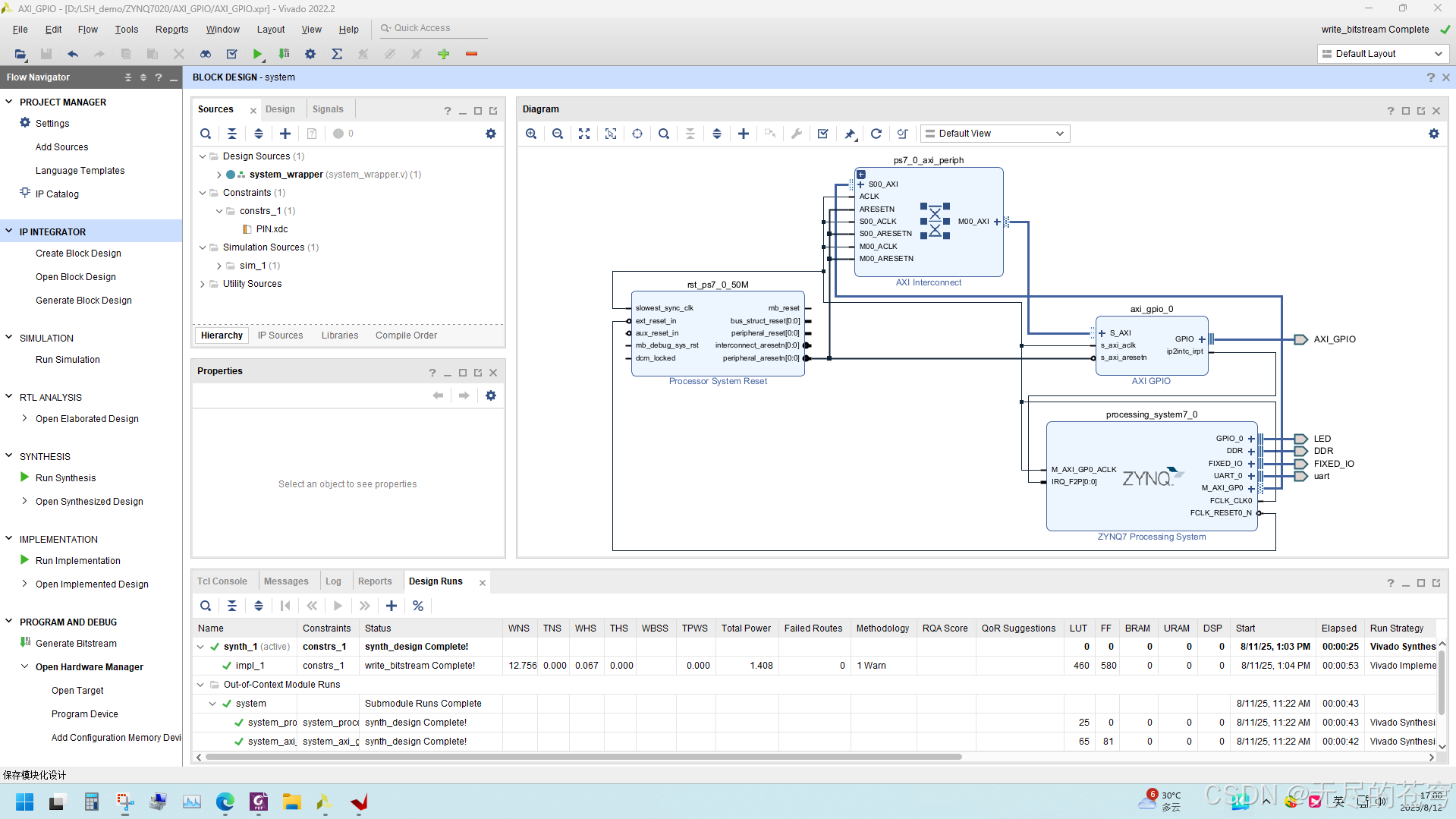Screen dimensions: 1456x819
Task: Open the Default View dropdown
Action: [x=995, y=134]
